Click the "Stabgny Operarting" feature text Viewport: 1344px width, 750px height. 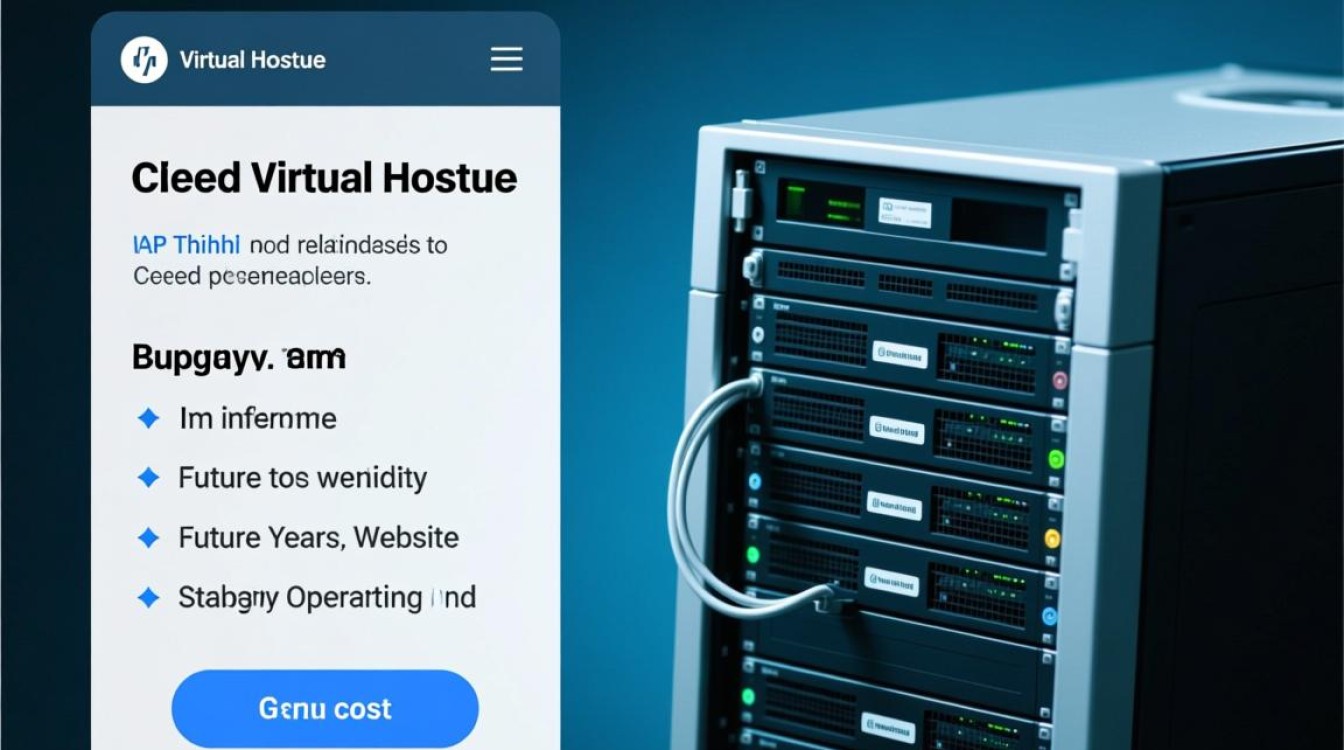326,598
